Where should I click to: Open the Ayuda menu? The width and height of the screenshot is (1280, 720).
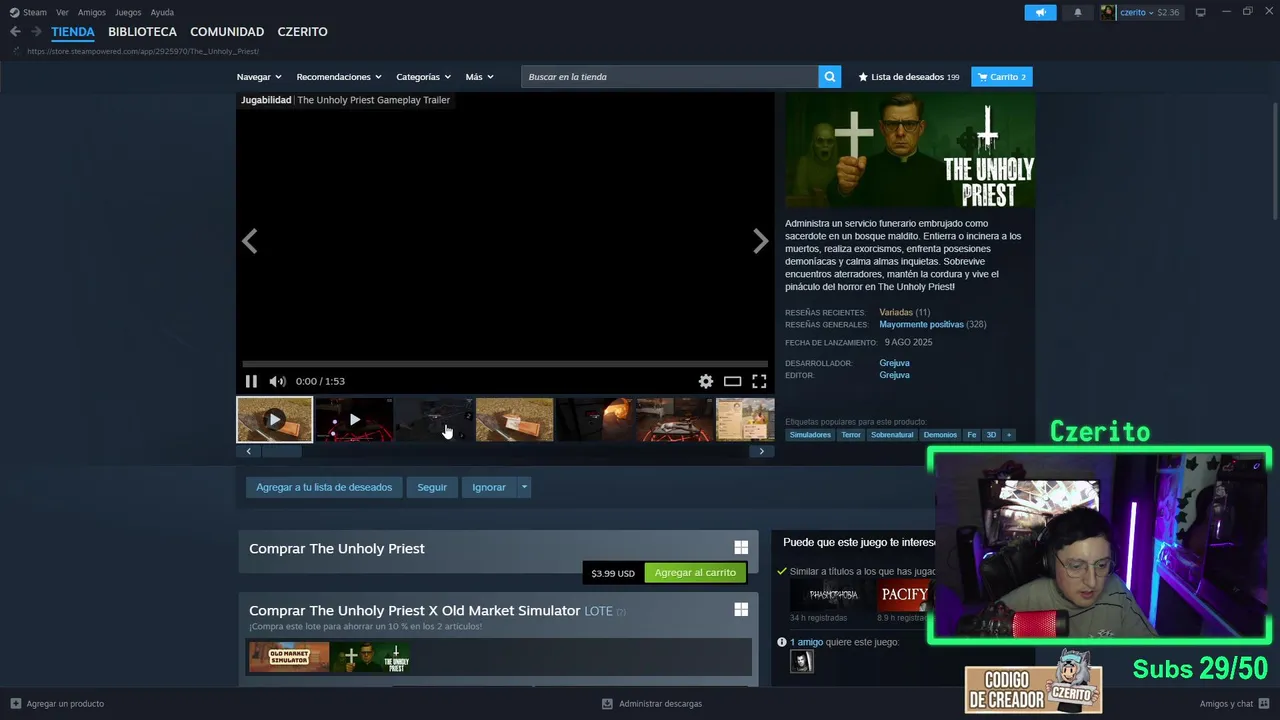162,12
